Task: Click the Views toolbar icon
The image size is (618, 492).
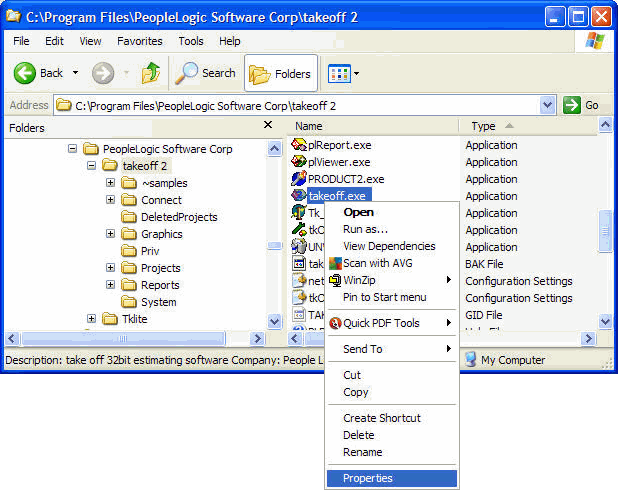Action: (x=339, y=73)
